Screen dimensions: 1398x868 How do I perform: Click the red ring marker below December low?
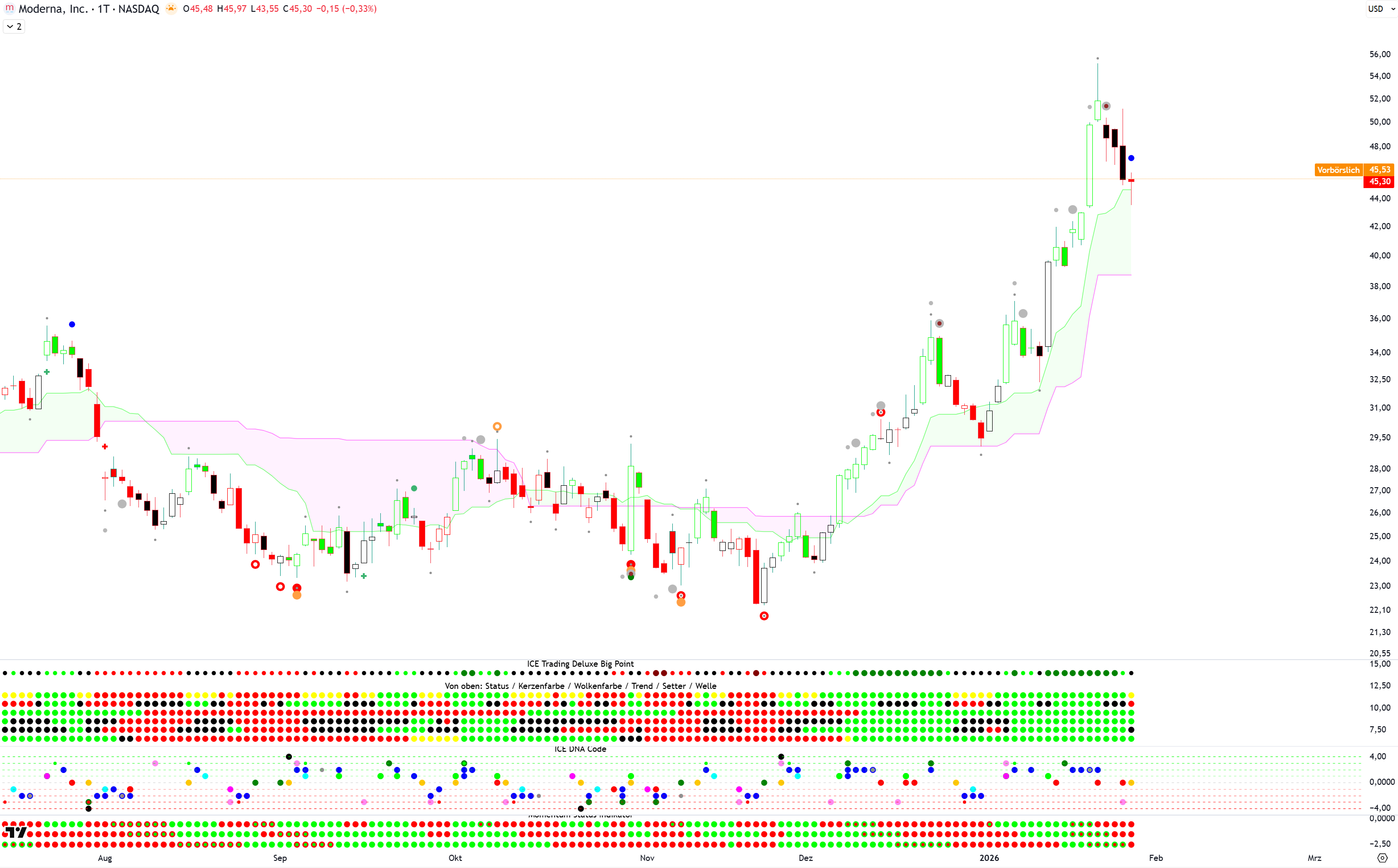[764, 616]
